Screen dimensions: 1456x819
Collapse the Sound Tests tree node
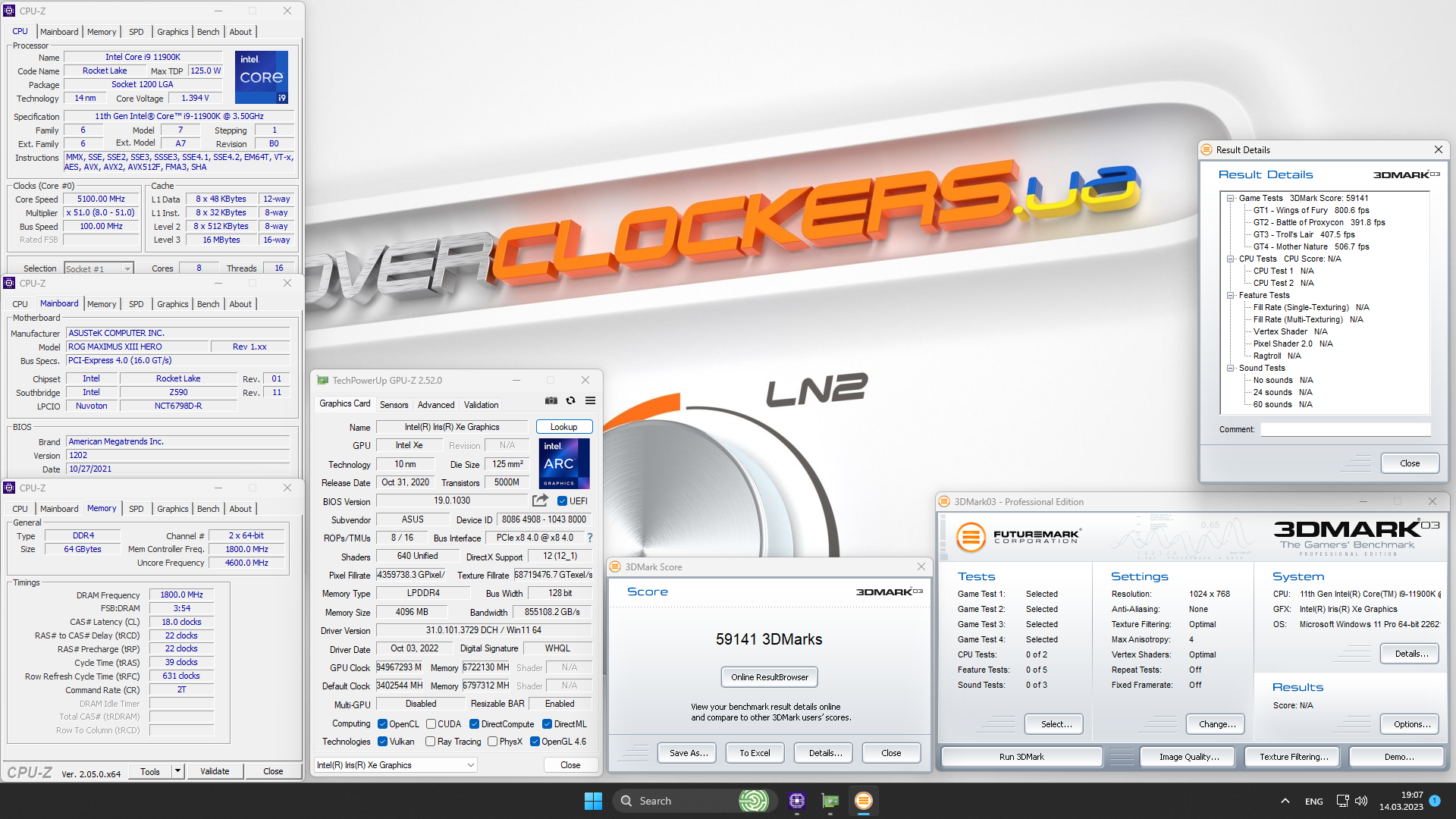1230,368
